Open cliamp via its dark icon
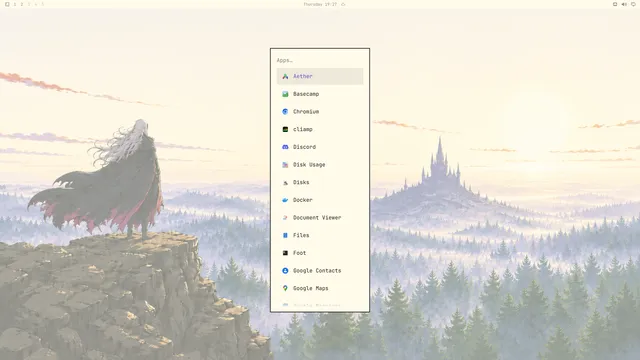Viewport: 640px width, 360px height. click(x=285, y=129)
